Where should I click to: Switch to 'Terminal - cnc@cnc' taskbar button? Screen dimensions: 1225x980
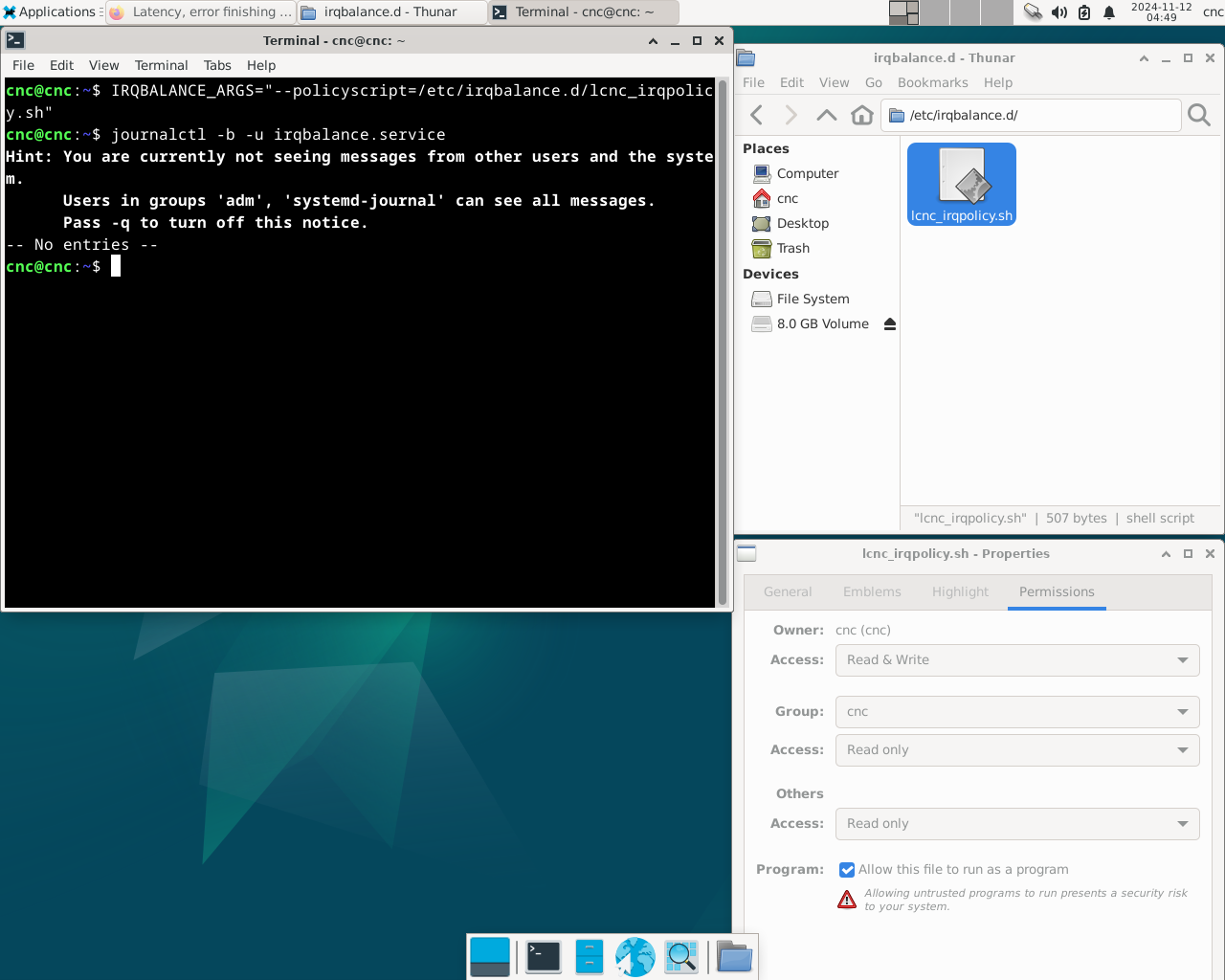pyautogui.click(x=583, y=12)
